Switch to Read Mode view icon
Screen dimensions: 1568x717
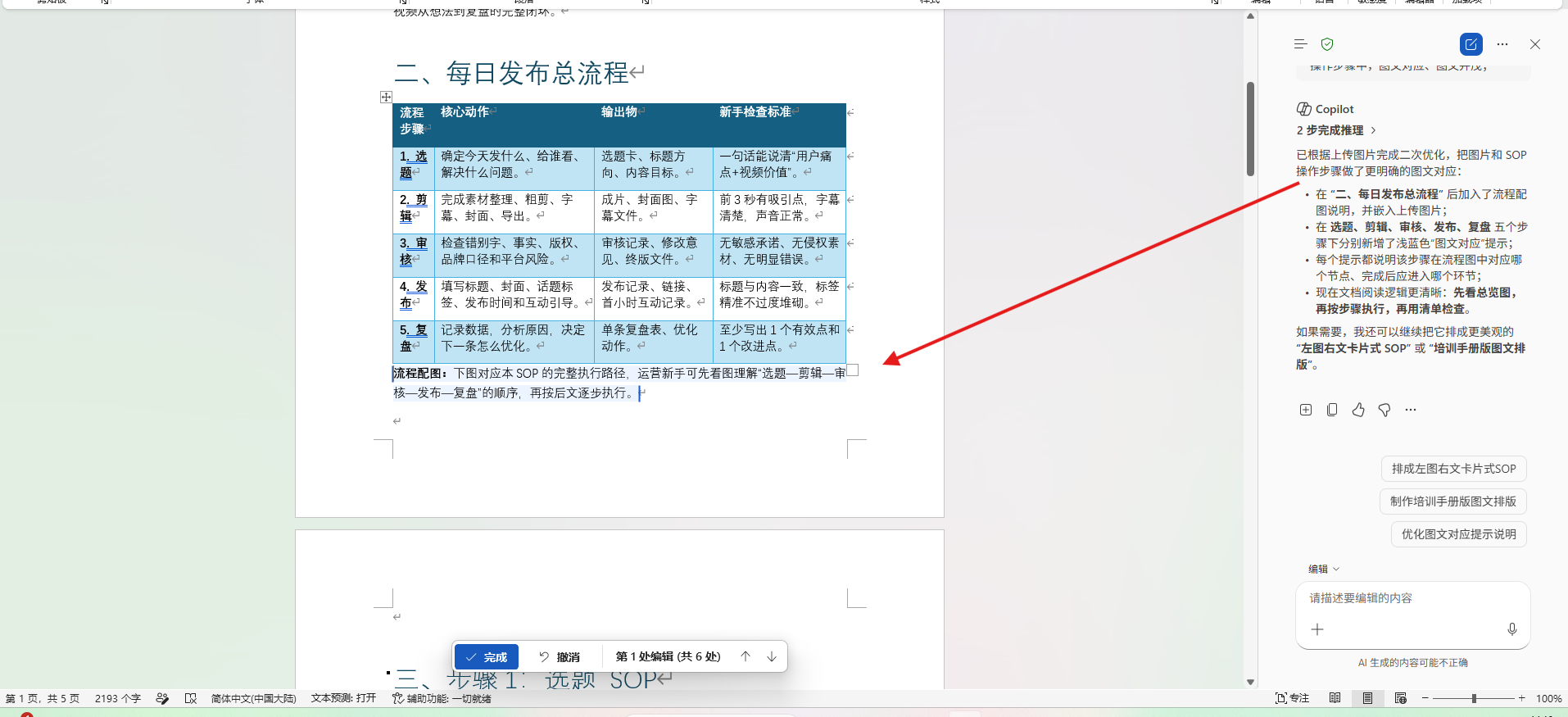pyautogui.click(x=1335, y=698)
